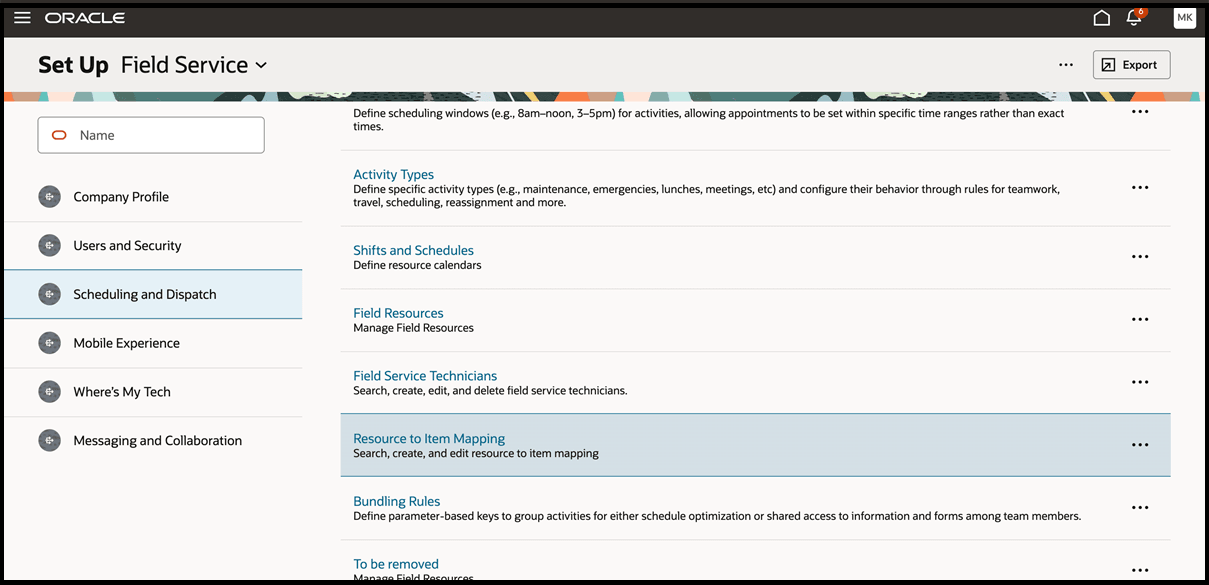Go to home via house icon
The height and width of the screenshot is (585, 1209).
click(1101, 18)
